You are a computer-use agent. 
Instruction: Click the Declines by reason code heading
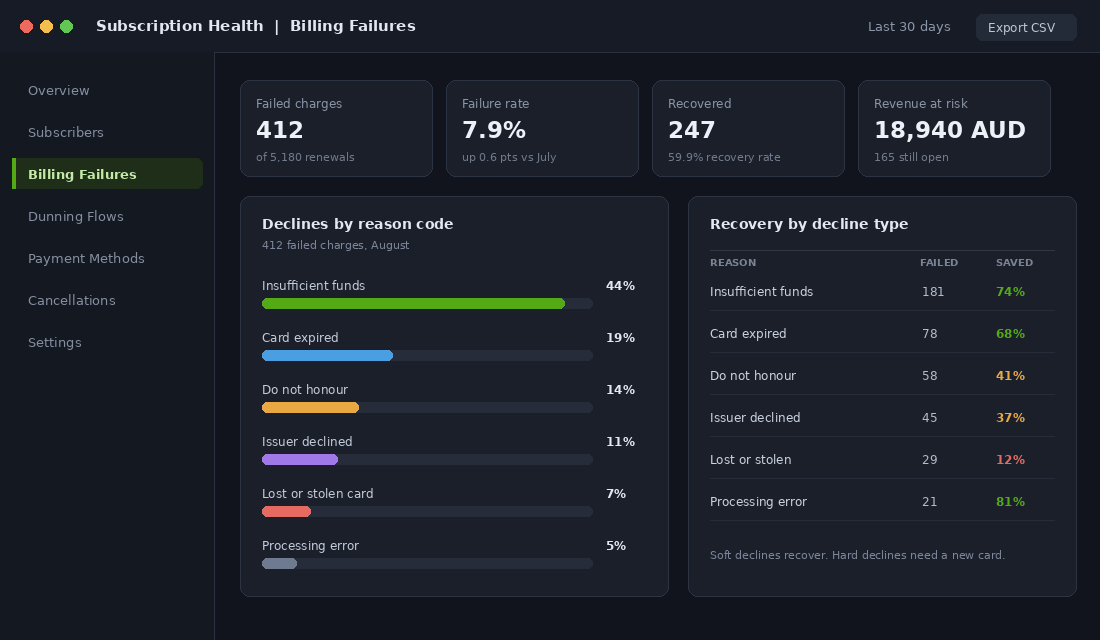pyautogui.click(x=357, y=224)
